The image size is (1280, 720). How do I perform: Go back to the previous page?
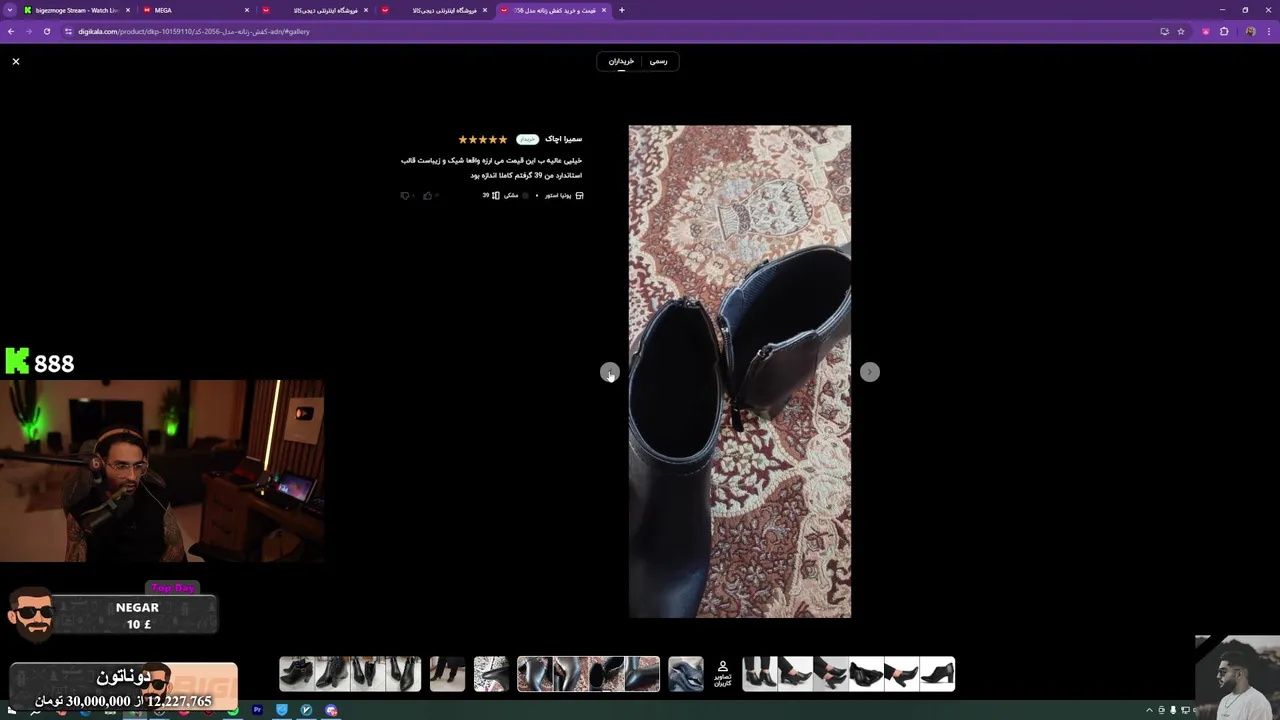click(x=11, y=31)
